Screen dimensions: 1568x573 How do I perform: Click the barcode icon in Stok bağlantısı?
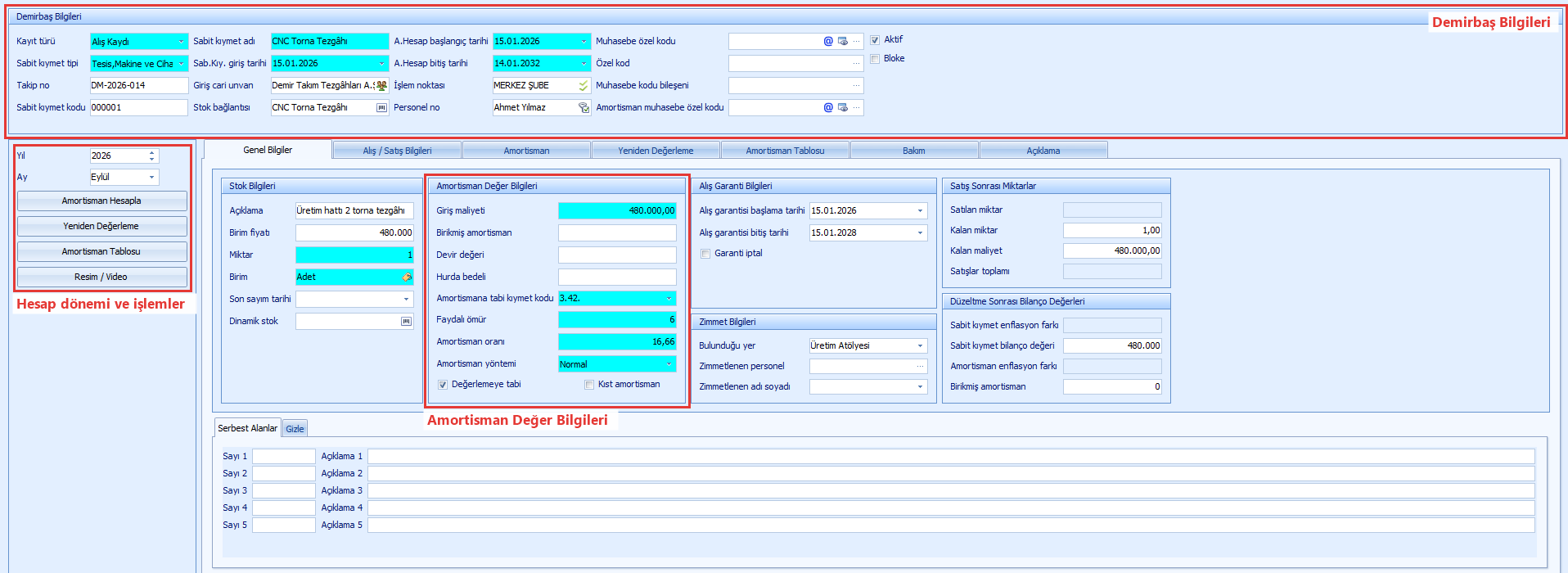[x=381, y=107]
